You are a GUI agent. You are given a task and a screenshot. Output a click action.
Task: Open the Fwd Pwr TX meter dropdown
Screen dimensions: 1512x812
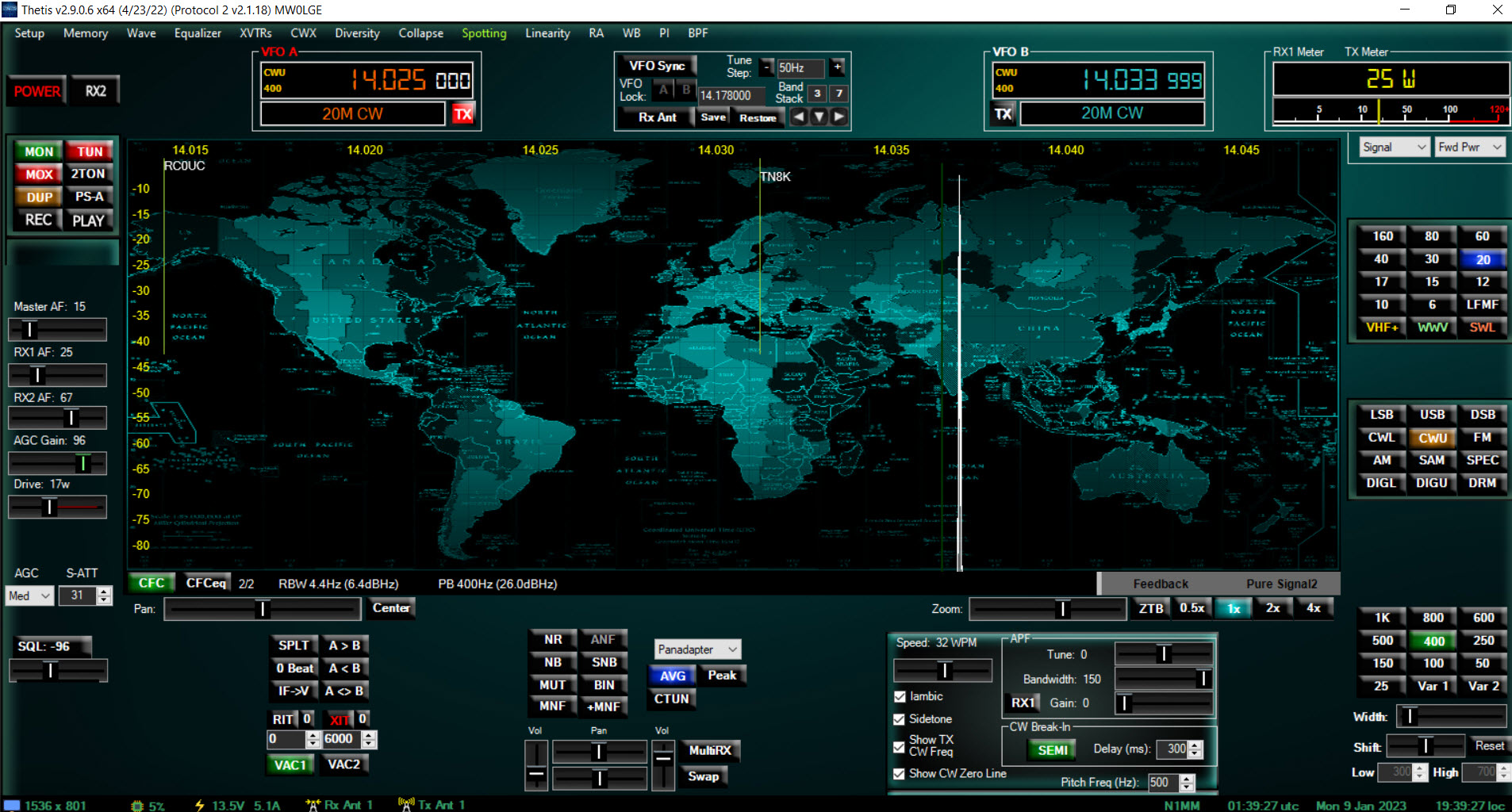1470,147
